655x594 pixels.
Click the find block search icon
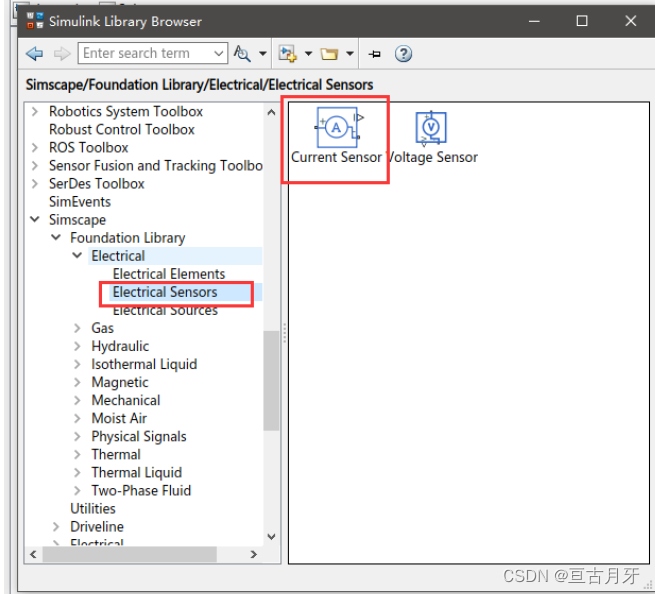coord(242,53)
